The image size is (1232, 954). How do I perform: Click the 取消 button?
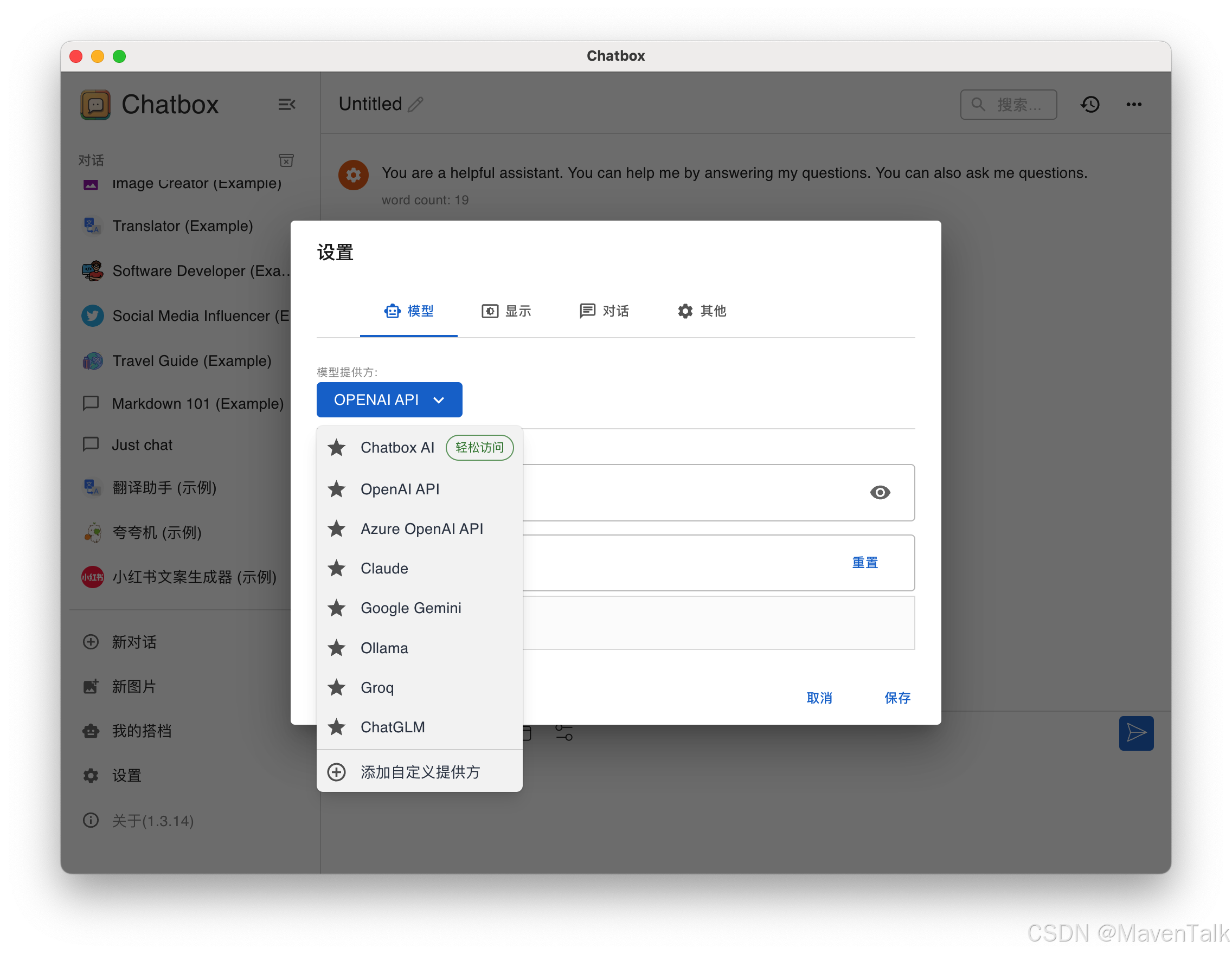tap(819, 698)
